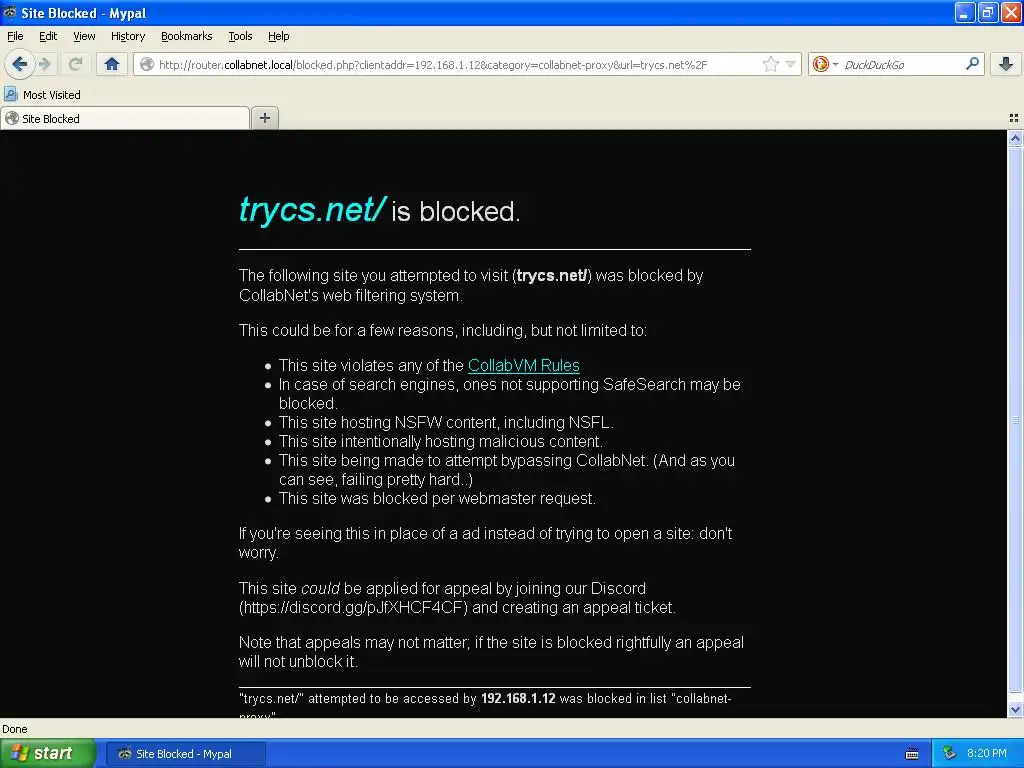Open the list all tabs button
Viewport: 1024px width, 768px height.
(x=1014, y=118)
